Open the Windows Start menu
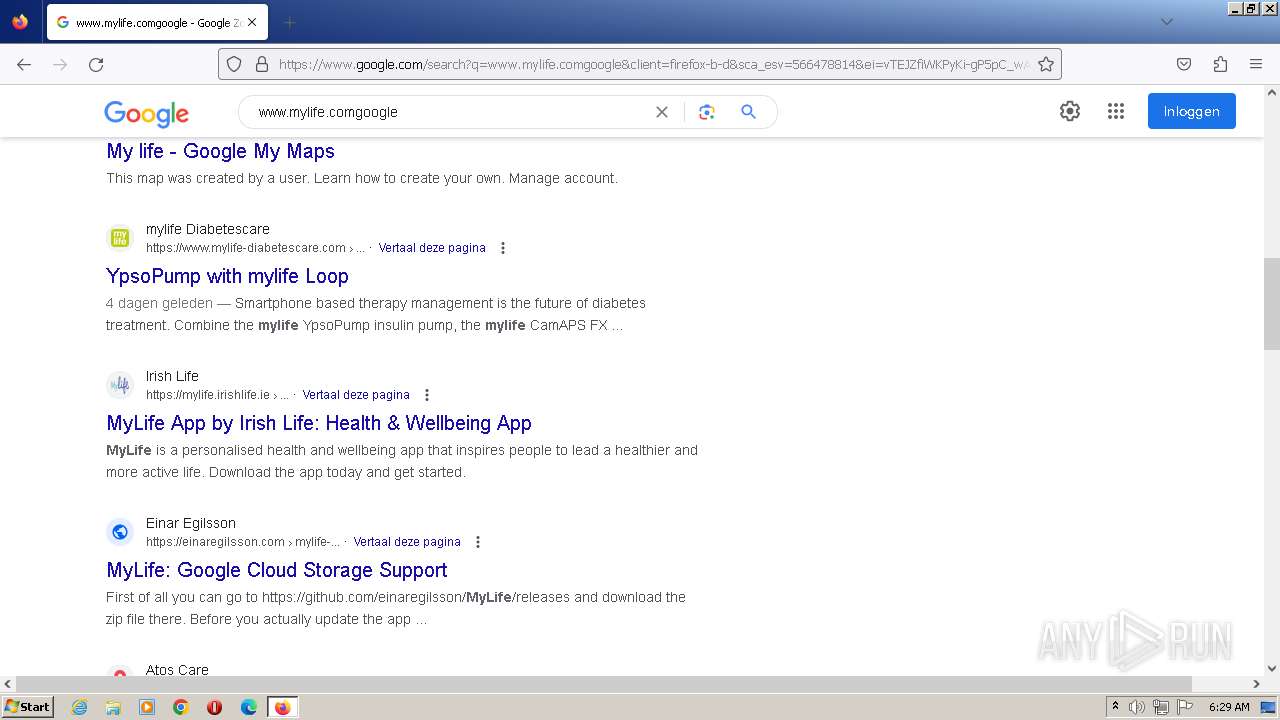 [28, 707]
